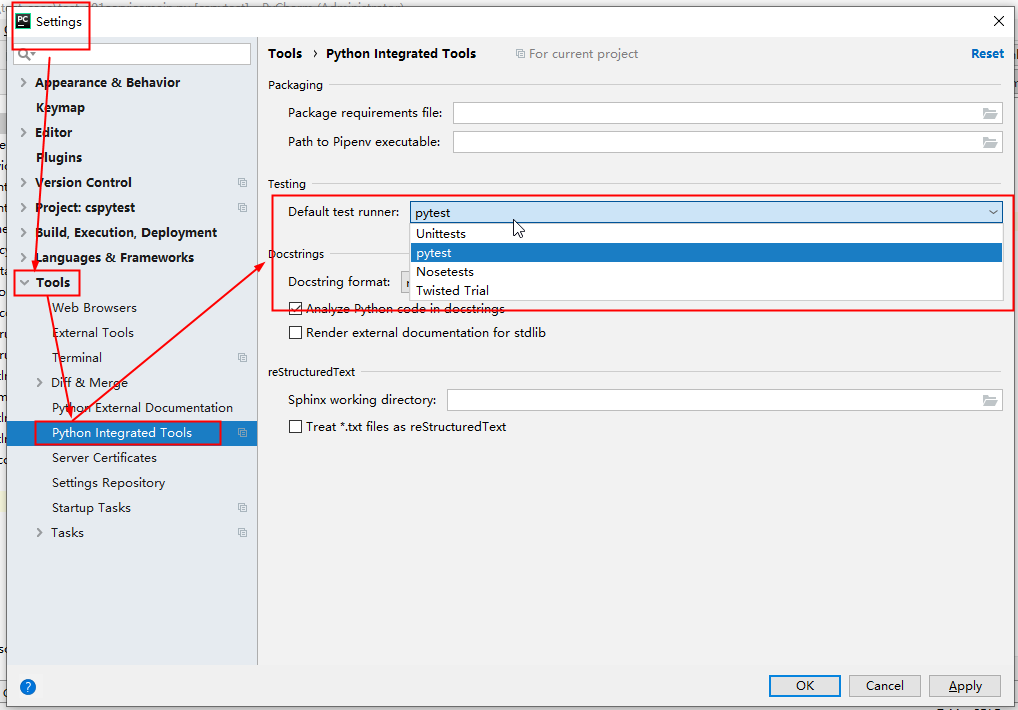Expand Build, Execution, Deployment section
Image resolution: width=1018 pixels, height=710 pixels.
23,232
